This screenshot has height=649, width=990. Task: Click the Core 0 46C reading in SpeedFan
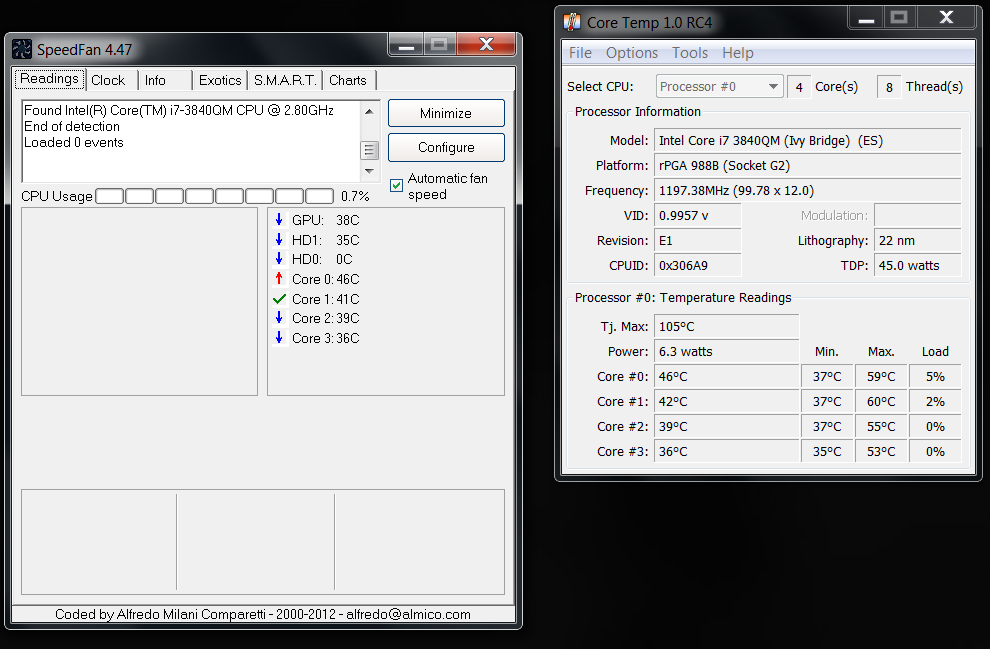pos(325,279)
